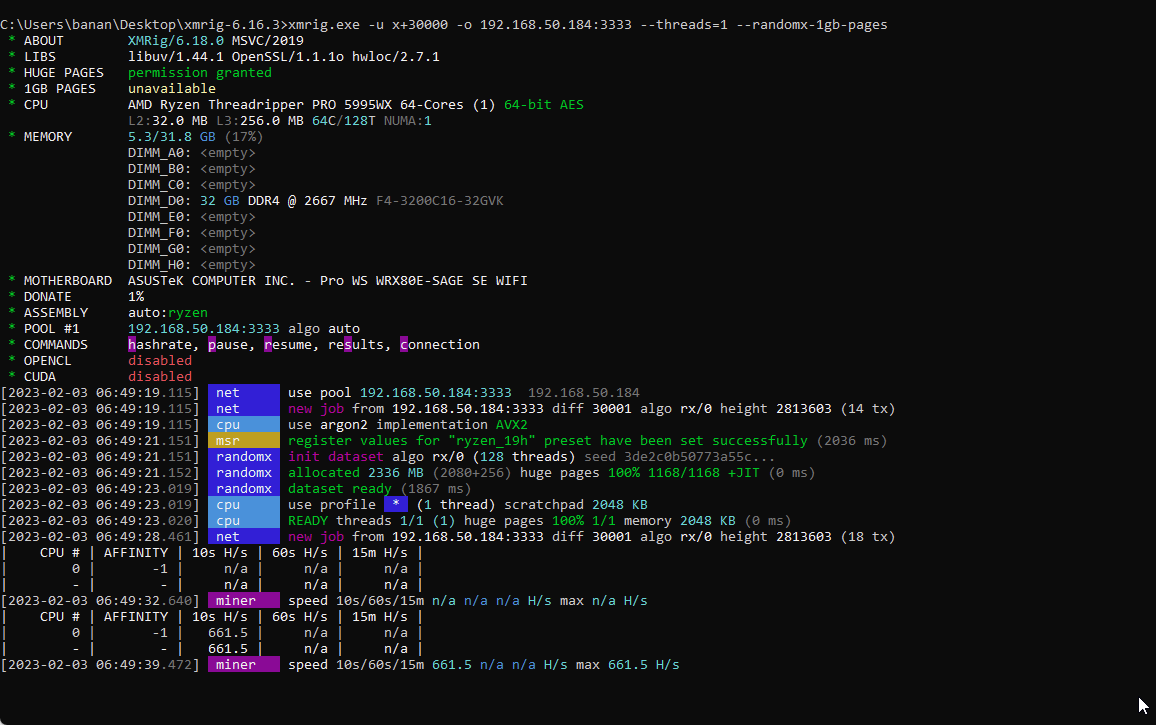Click the 'randomx' tag on 'dataset ready' line
The height and width of the screenshot is (725, 1156).
(243, 489)
